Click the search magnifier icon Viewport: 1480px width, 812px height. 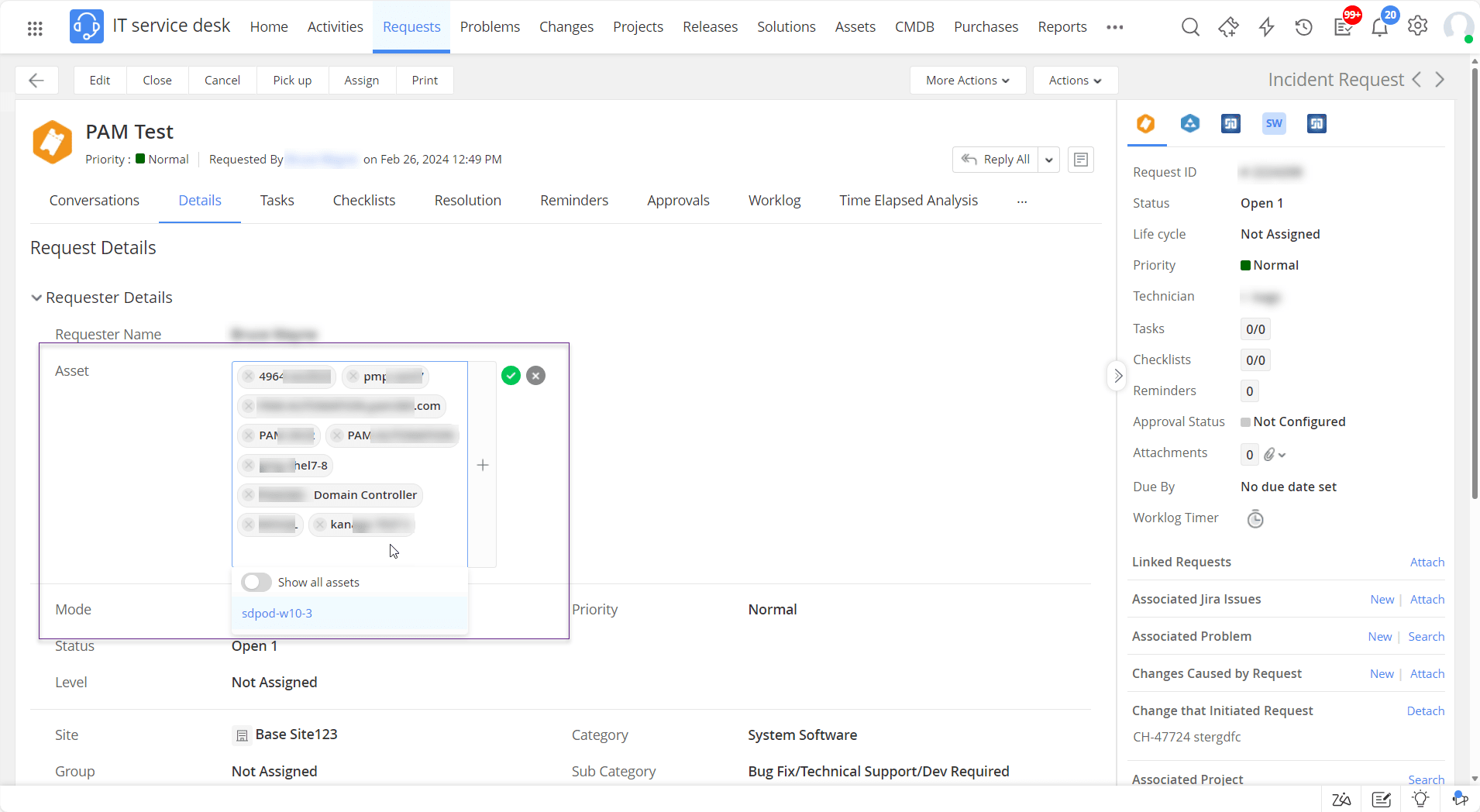click(x=1190, y=28)
